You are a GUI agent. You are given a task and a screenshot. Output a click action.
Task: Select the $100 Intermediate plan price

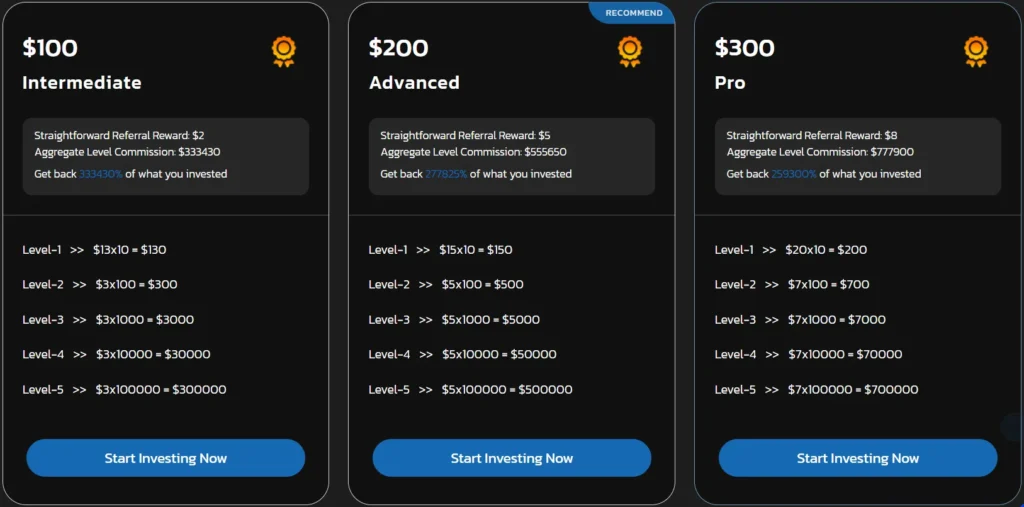[x=50, y=48]
